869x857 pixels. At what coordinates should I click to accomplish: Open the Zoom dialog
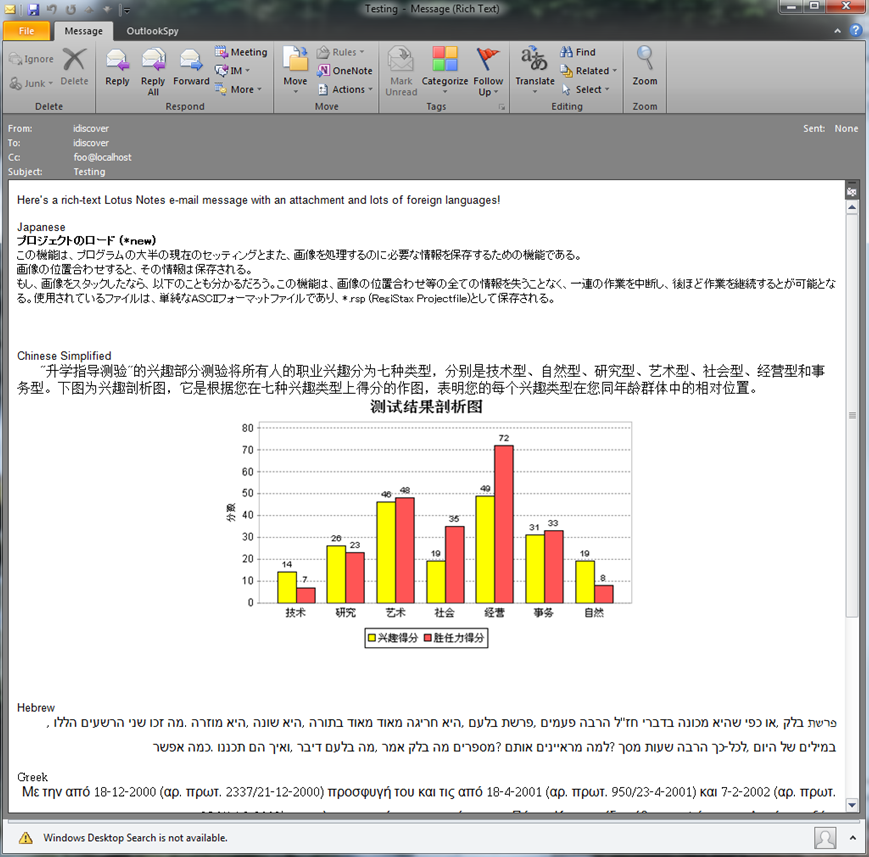coord(645,67)
